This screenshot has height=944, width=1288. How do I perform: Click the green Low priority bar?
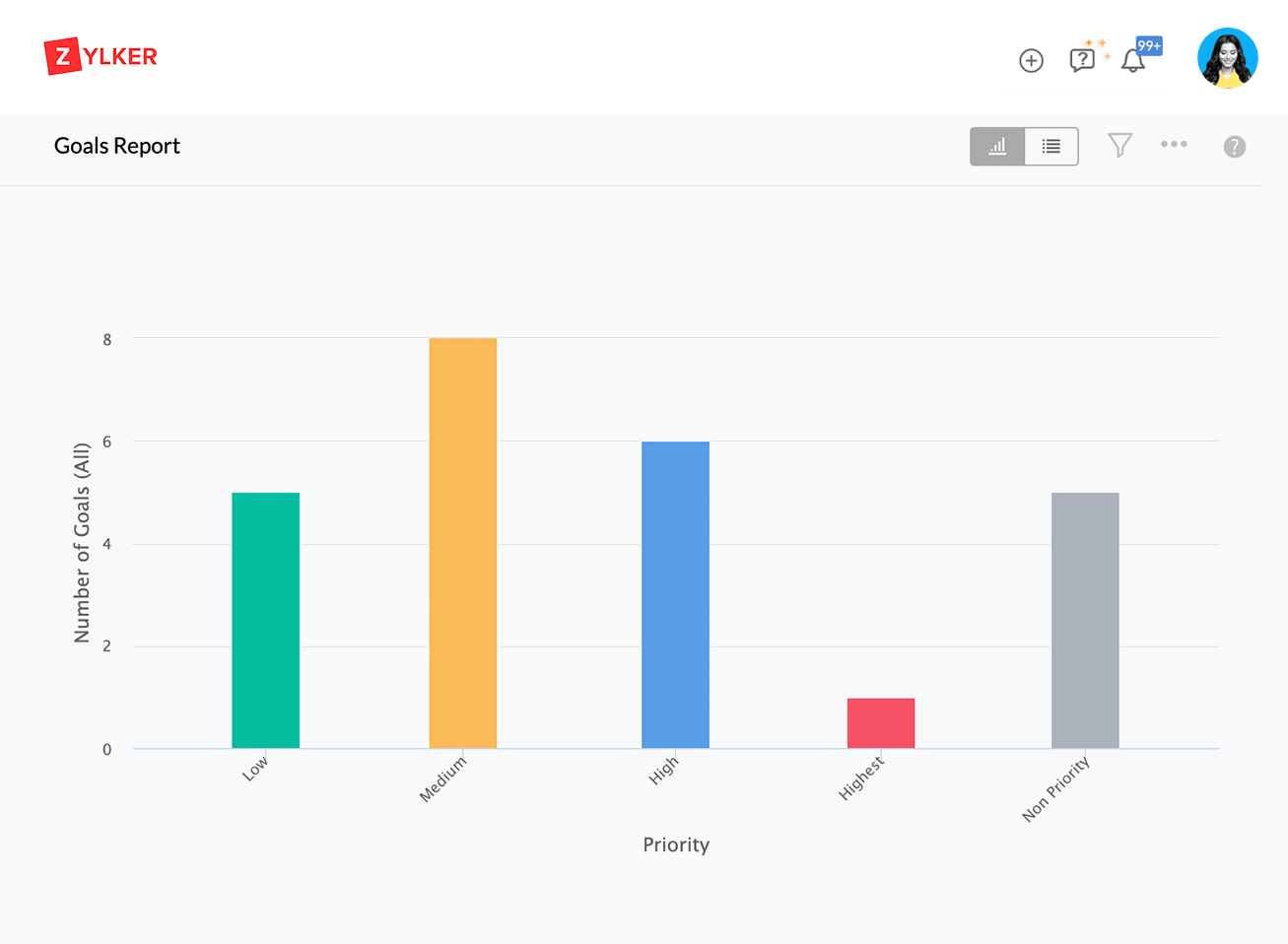(x=265, y=620)
